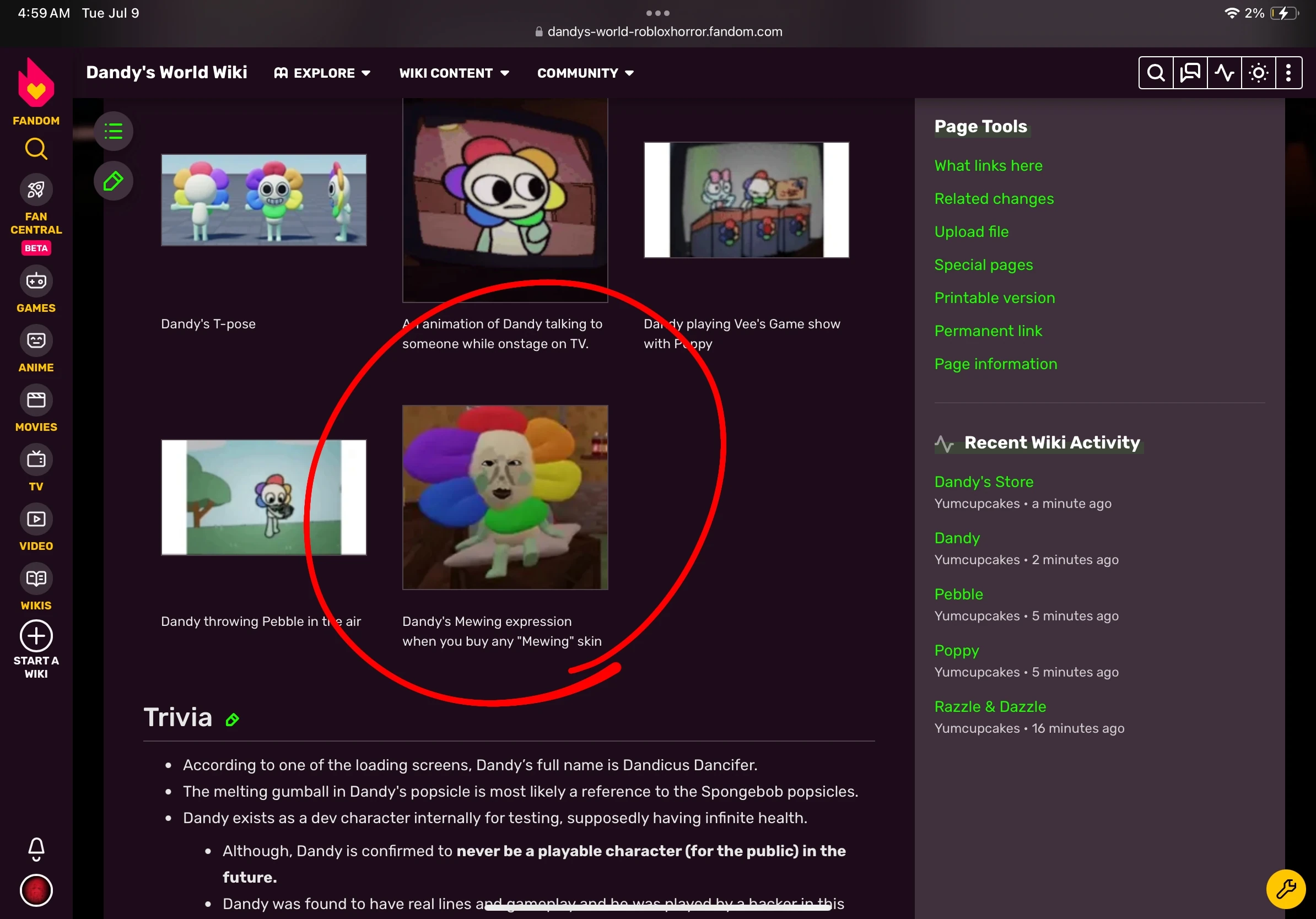Open the Games controller icon
This screenshot has width=1316, height=919.
coord(36,282)
